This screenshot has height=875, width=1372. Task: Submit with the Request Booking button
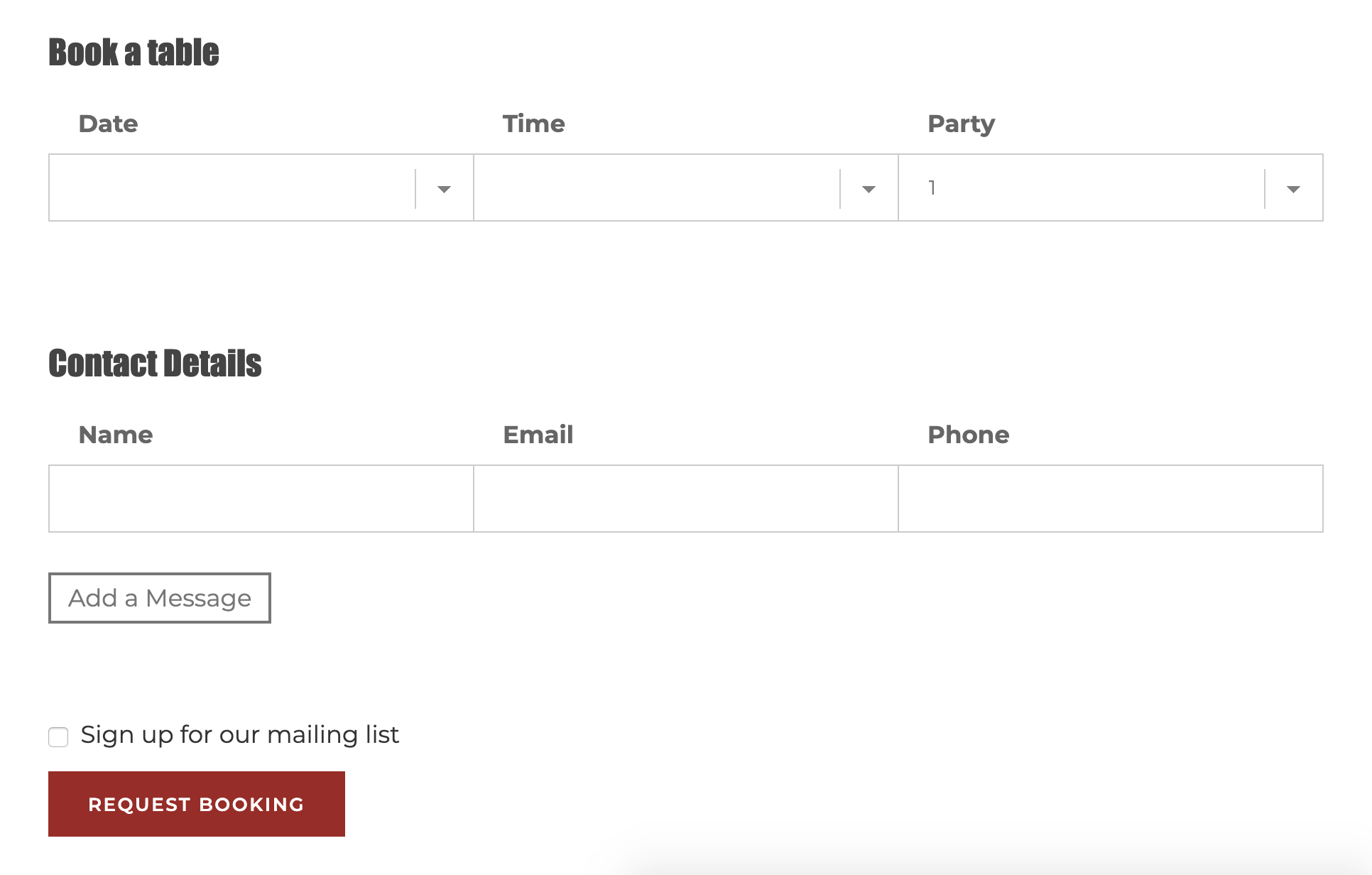pyautogui.click(x=197, y=804)
